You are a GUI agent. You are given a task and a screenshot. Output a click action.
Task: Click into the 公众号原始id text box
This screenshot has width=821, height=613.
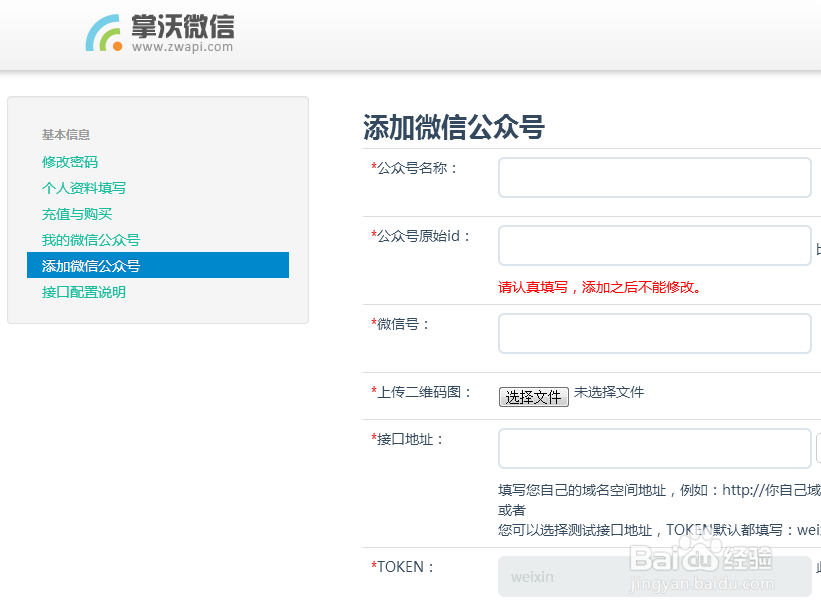[x=654, y=246]
